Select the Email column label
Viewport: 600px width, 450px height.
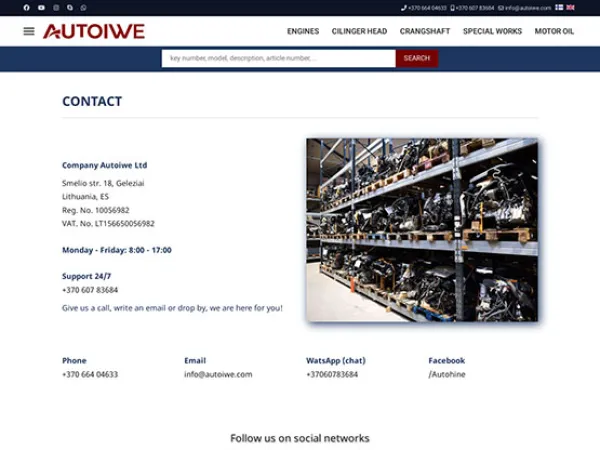click(195, 360)
